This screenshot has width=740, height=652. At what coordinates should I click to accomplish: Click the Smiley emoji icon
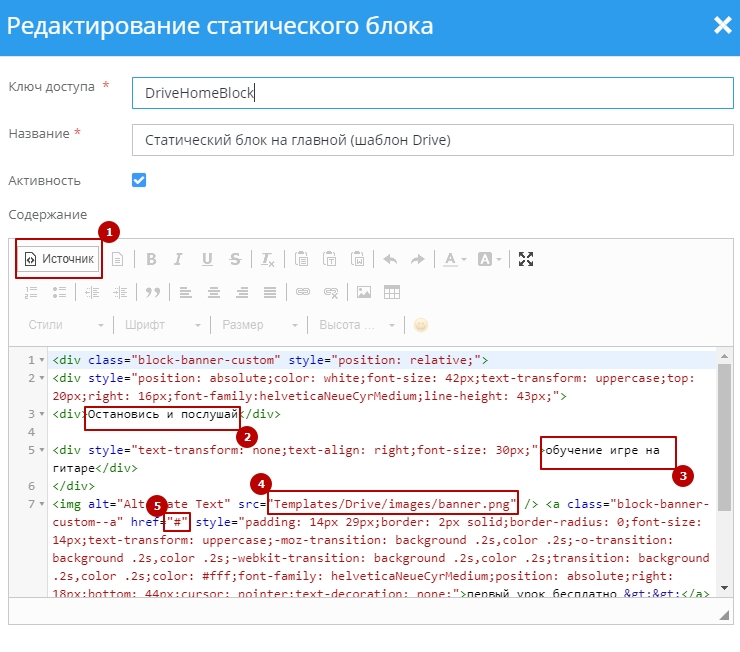(420, 325)
